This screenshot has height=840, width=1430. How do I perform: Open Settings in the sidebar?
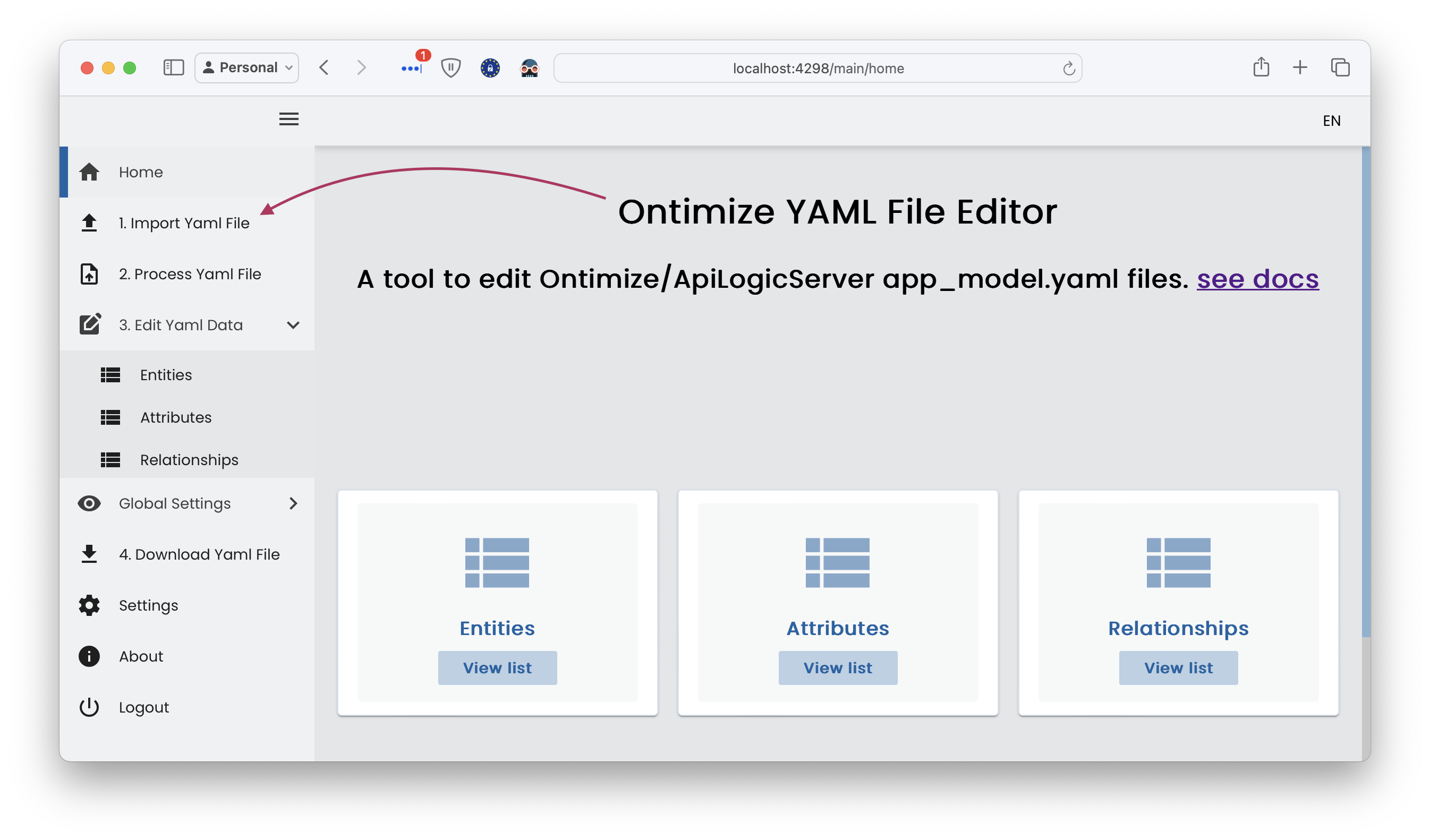[188, 605]
